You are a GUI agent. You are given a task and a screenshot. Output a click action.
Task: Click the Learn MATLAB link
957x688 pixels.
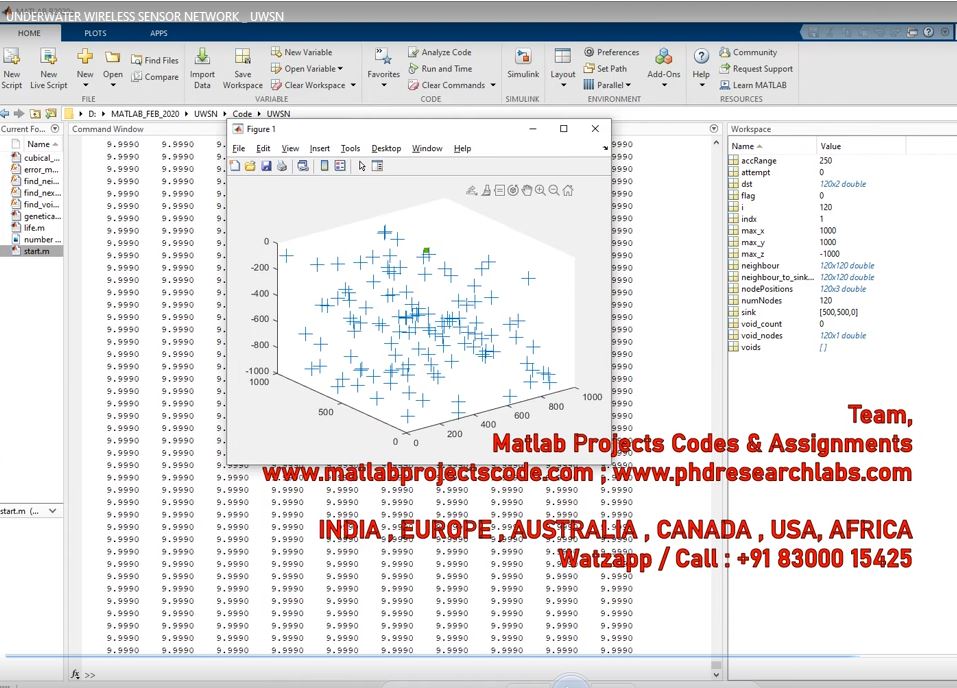752,85
